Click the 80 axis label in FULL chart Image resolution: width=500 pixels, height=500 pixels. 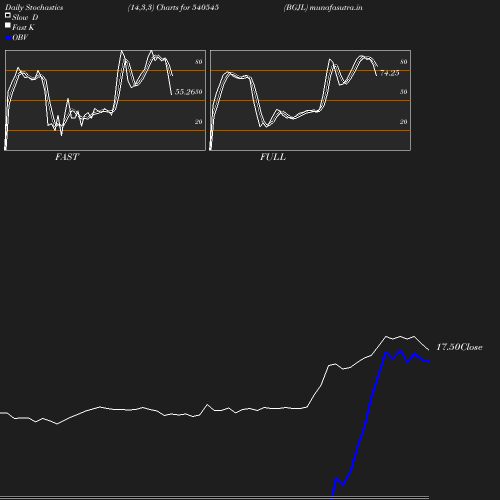coord(404,62)
